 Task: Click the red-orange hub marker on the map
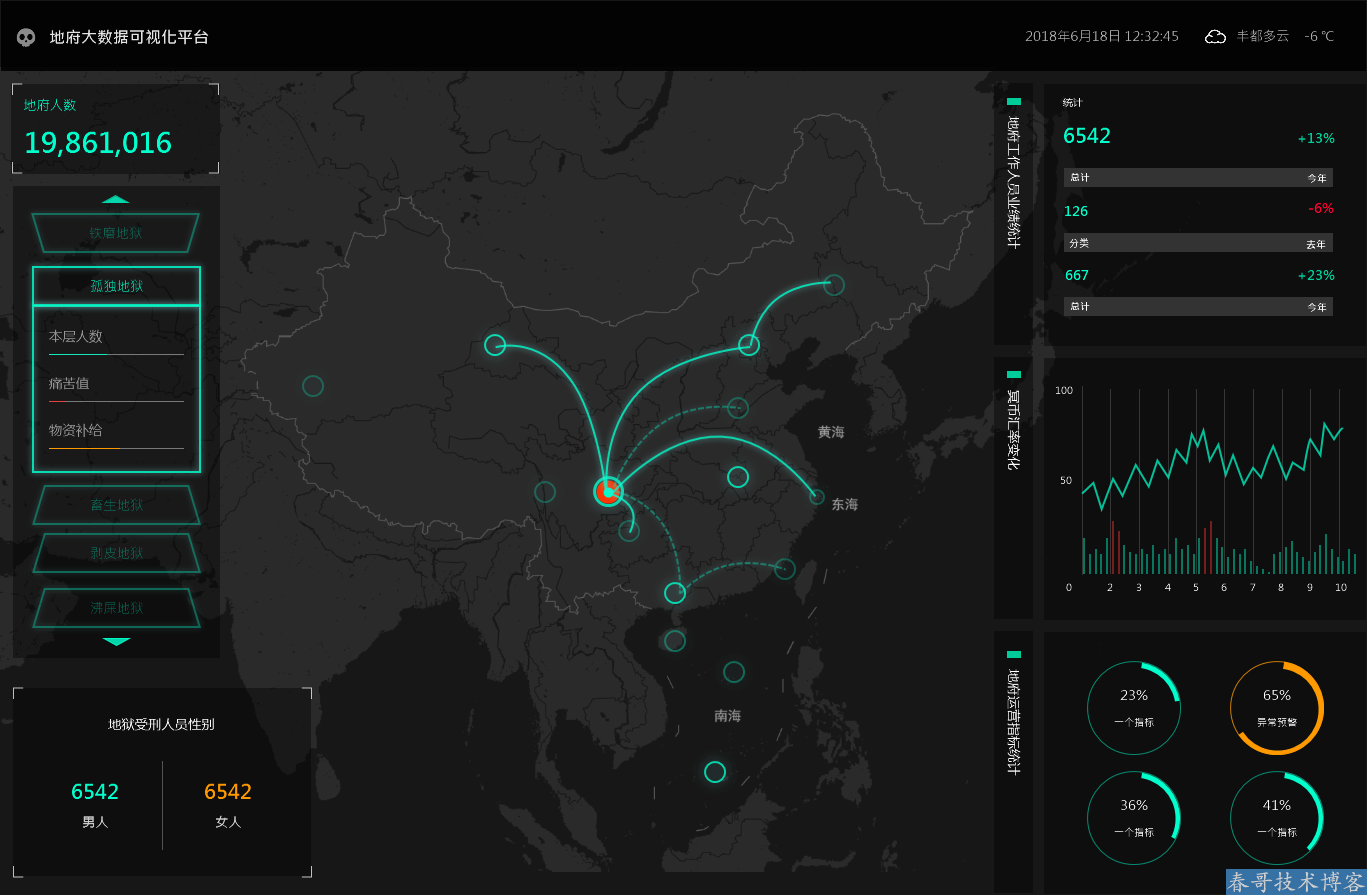coord(608,491)
